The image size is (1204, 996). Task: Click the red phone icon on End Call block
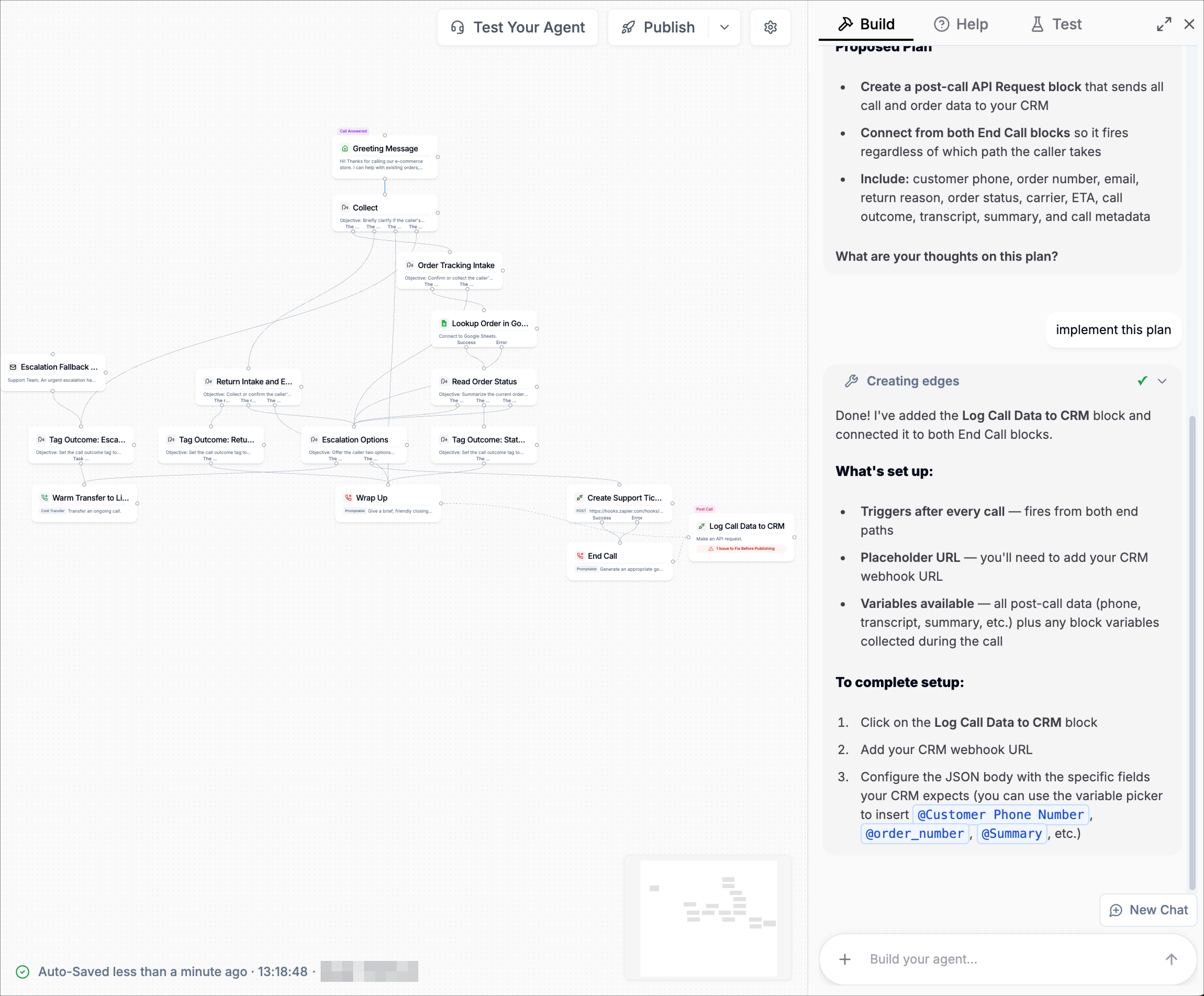(x=581, y=555)
